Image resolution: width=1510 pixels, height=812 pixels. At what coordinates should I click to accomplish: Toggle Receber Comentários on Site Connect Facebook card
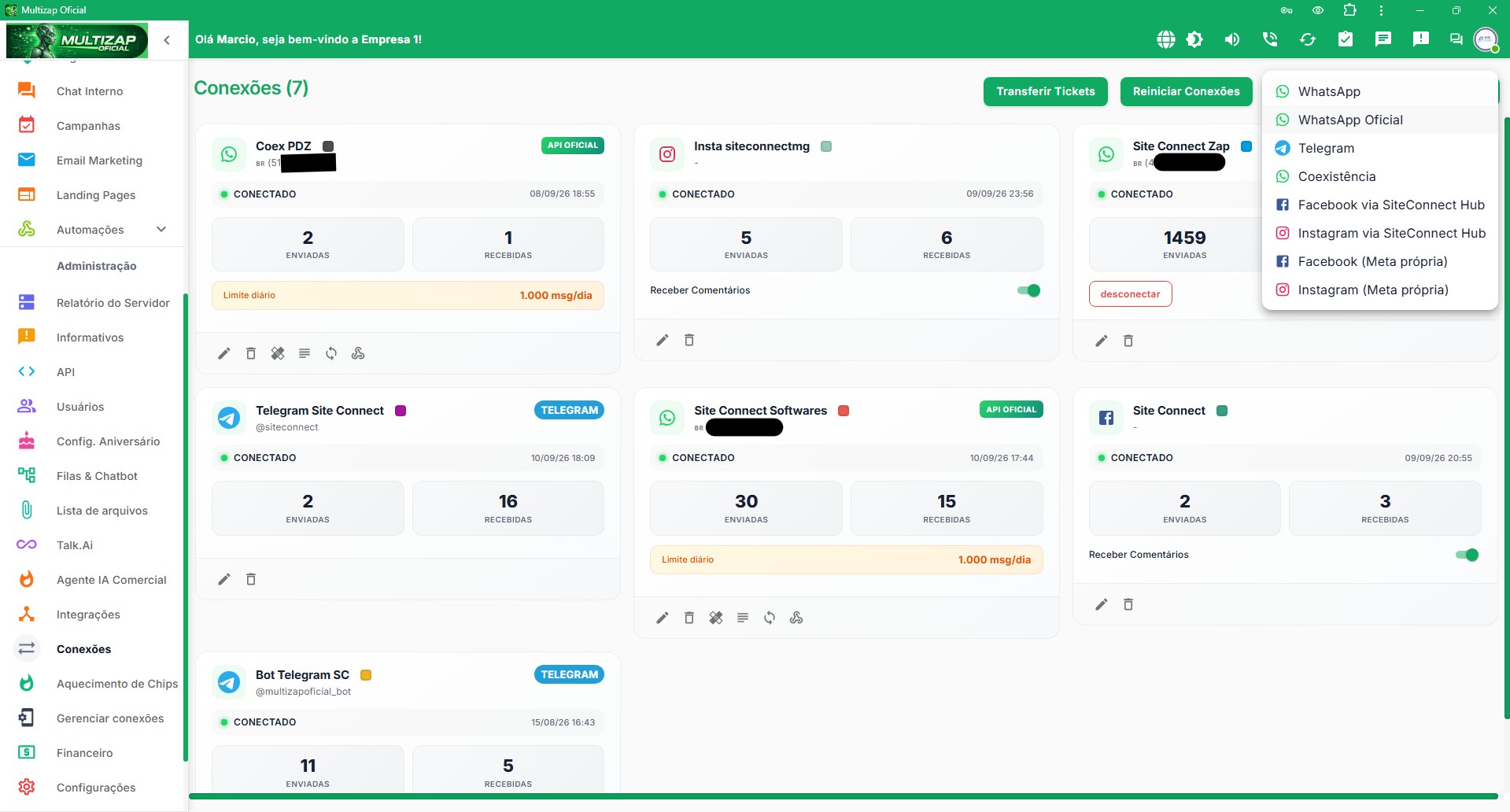pos(1467,555)
